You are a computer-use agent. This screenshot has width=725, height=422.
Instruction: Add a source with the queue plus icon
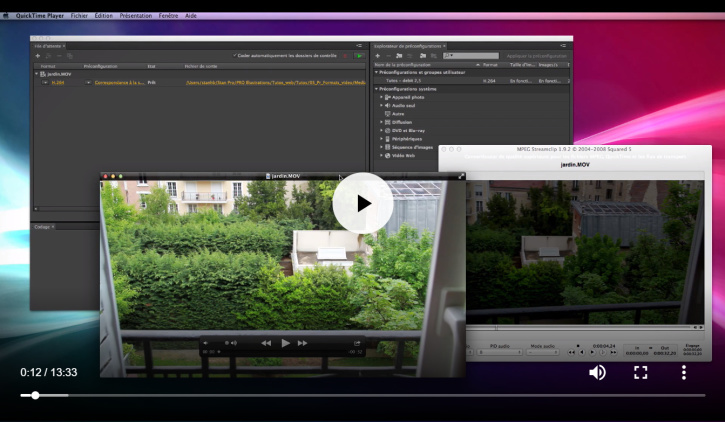(38, 56)
